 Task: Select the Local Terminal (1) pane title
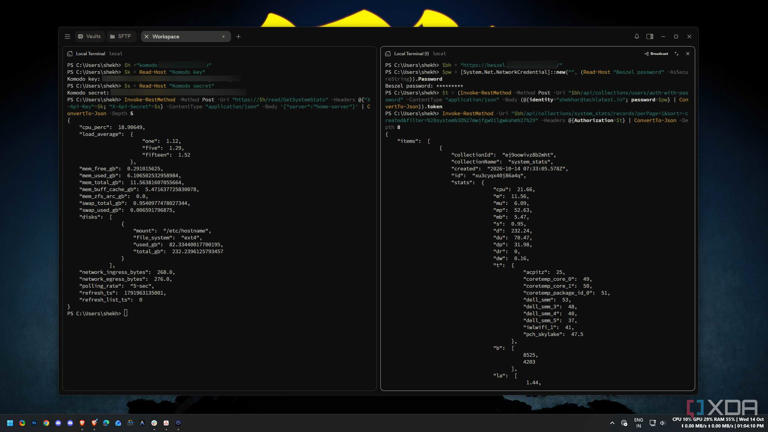pos(411,54)
